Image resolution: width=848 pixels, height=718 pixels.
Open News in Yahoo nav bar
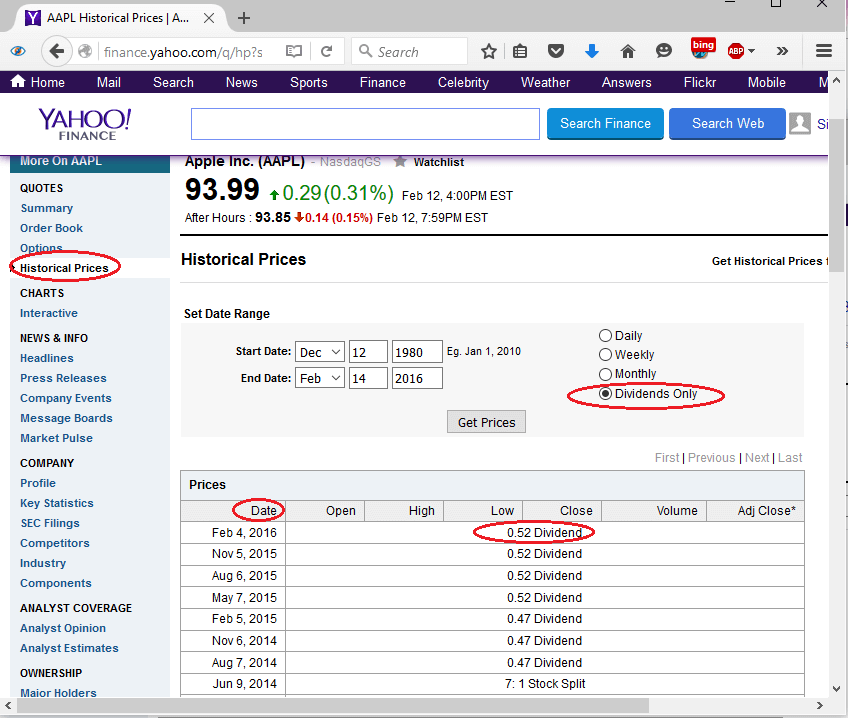(241, 82)
